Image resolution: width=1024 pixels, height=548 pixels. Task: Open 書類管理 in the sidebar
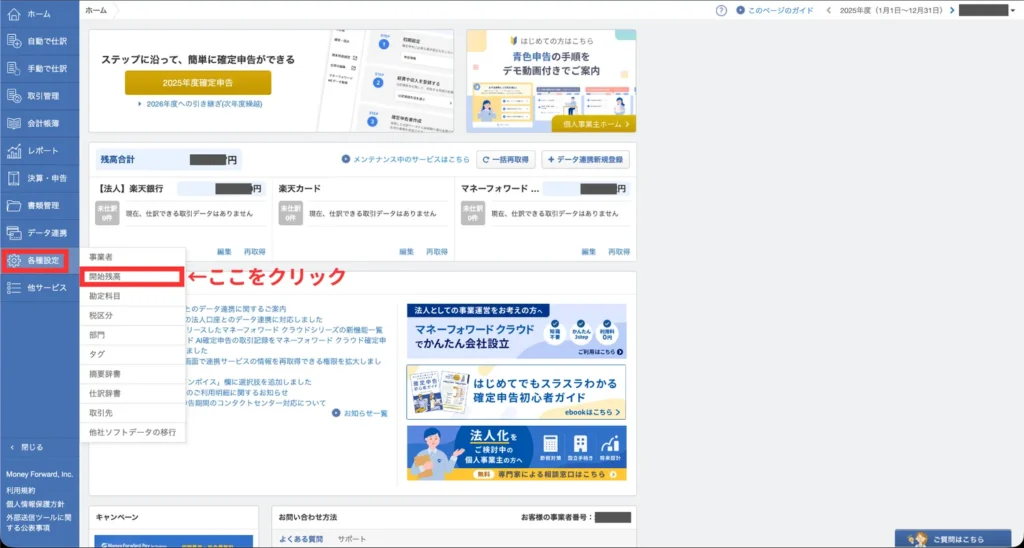tap(39, 206)
